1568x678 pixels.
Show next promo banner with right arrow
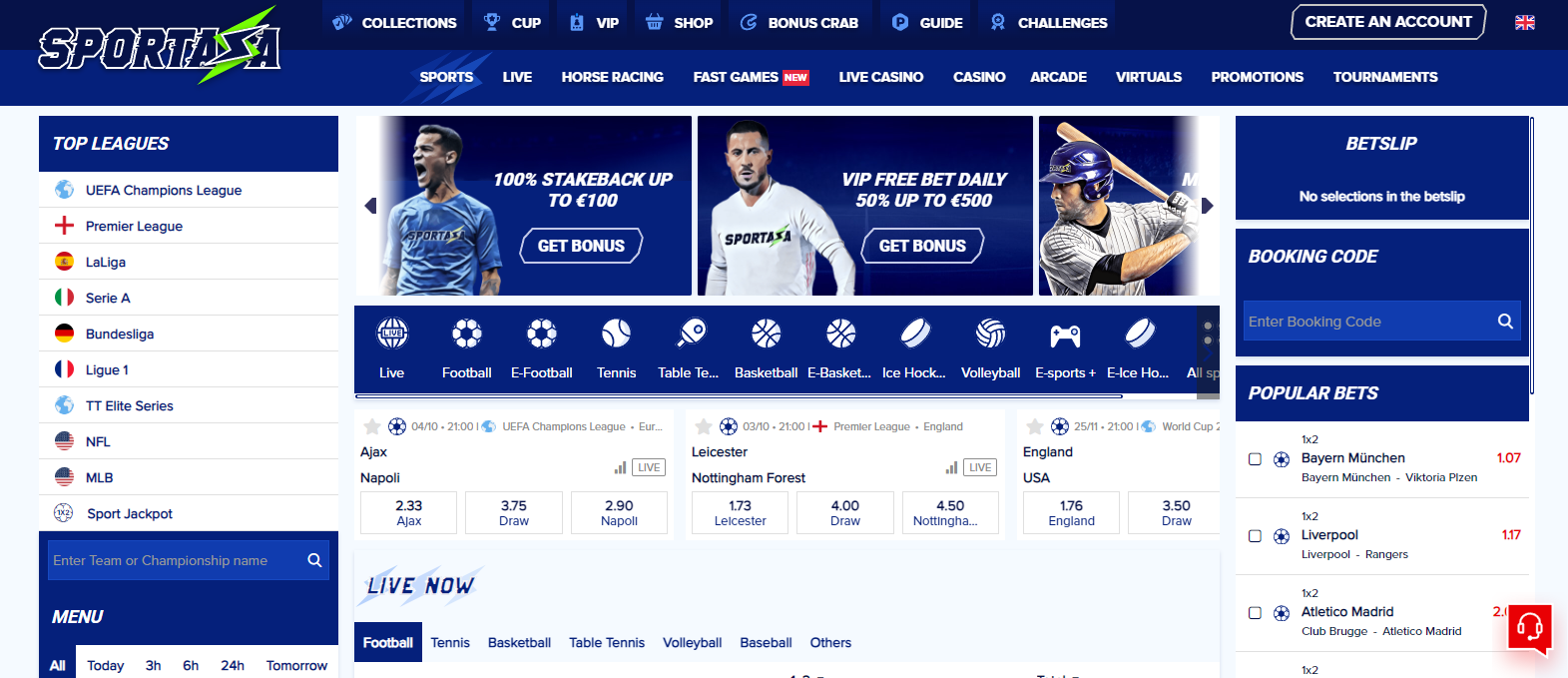(x=1208, y=206)
